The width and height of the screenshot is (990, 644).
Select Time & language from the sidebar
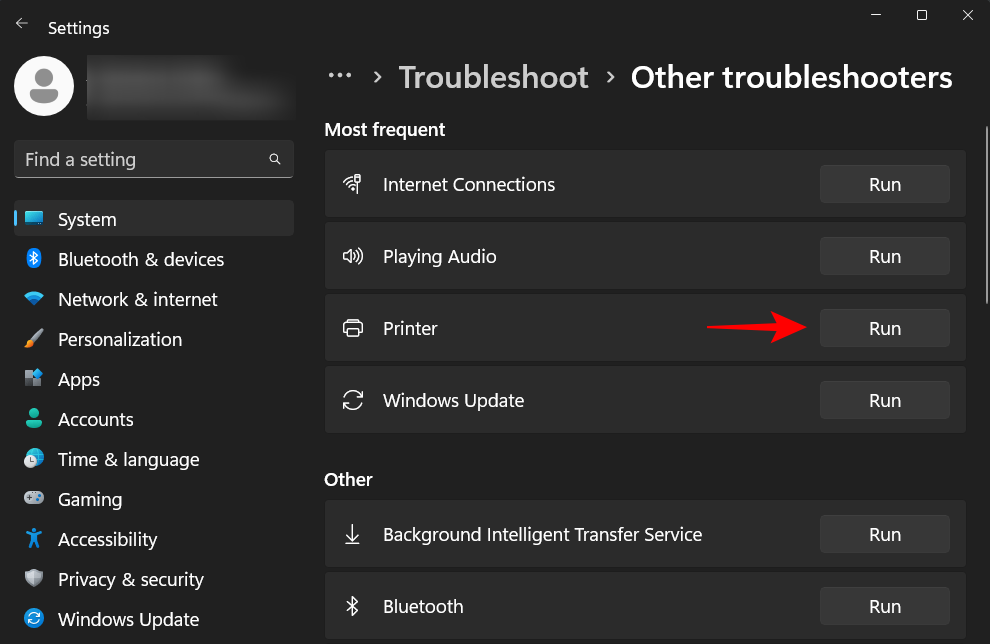128,459
